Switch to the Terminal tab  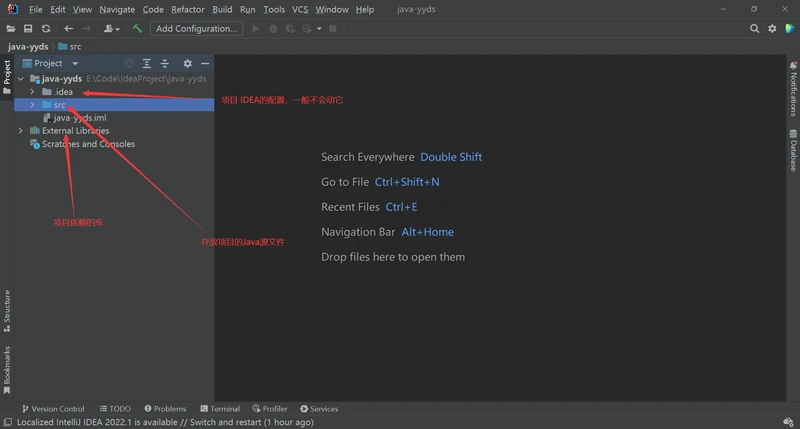(x=219, y=409)
